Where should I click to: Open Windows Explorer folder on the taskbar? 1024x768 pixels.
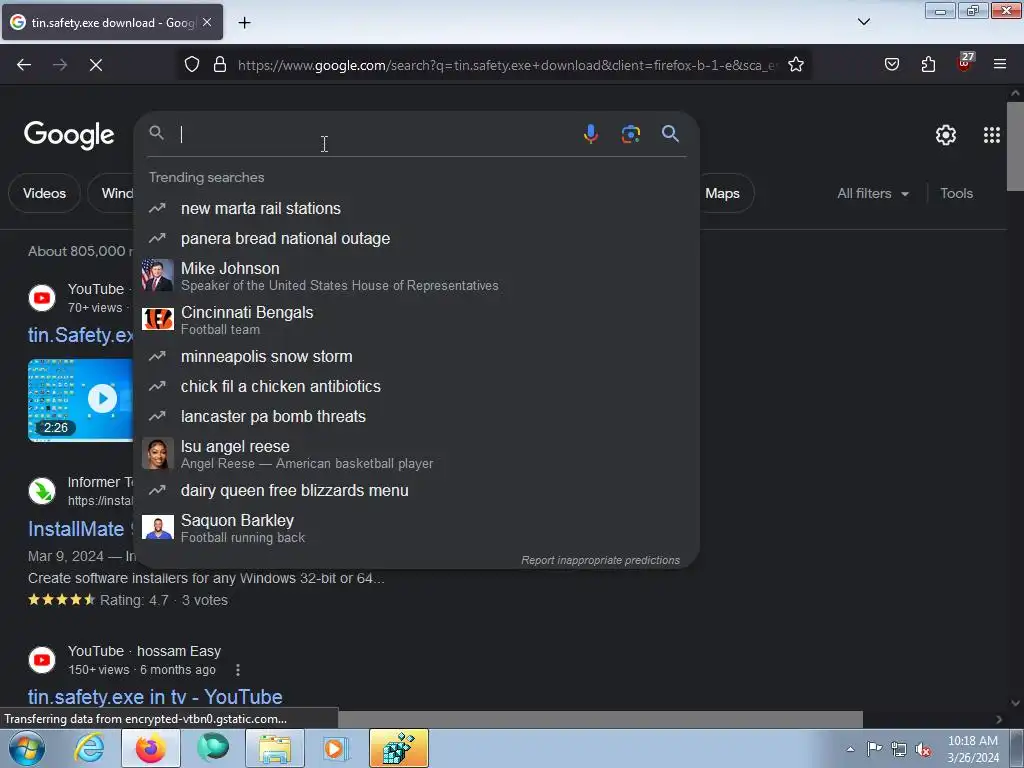(275, 748)
